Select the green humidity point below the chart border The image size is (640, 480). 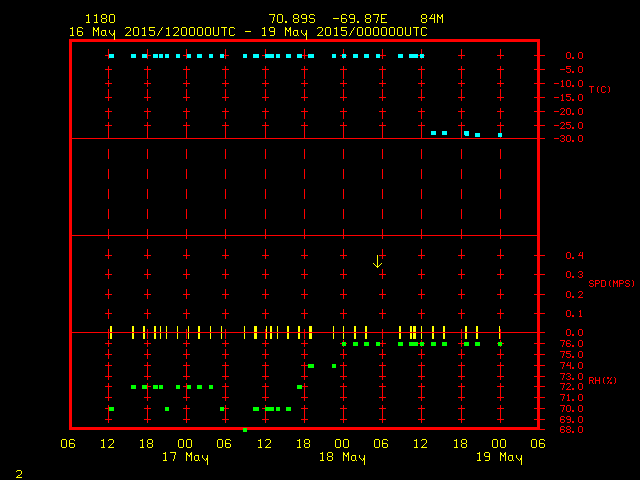(x=245, y=429)
